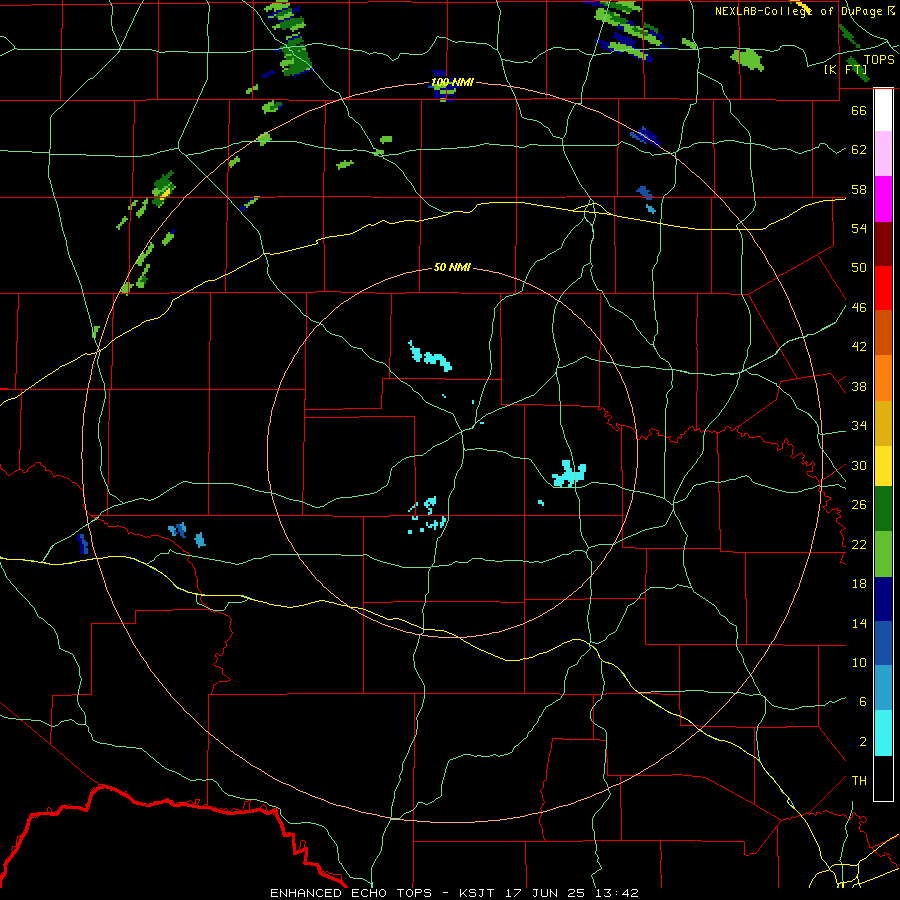900x900 pixels.
Task: Click the "10" scale value
Action: pos(859,663)
